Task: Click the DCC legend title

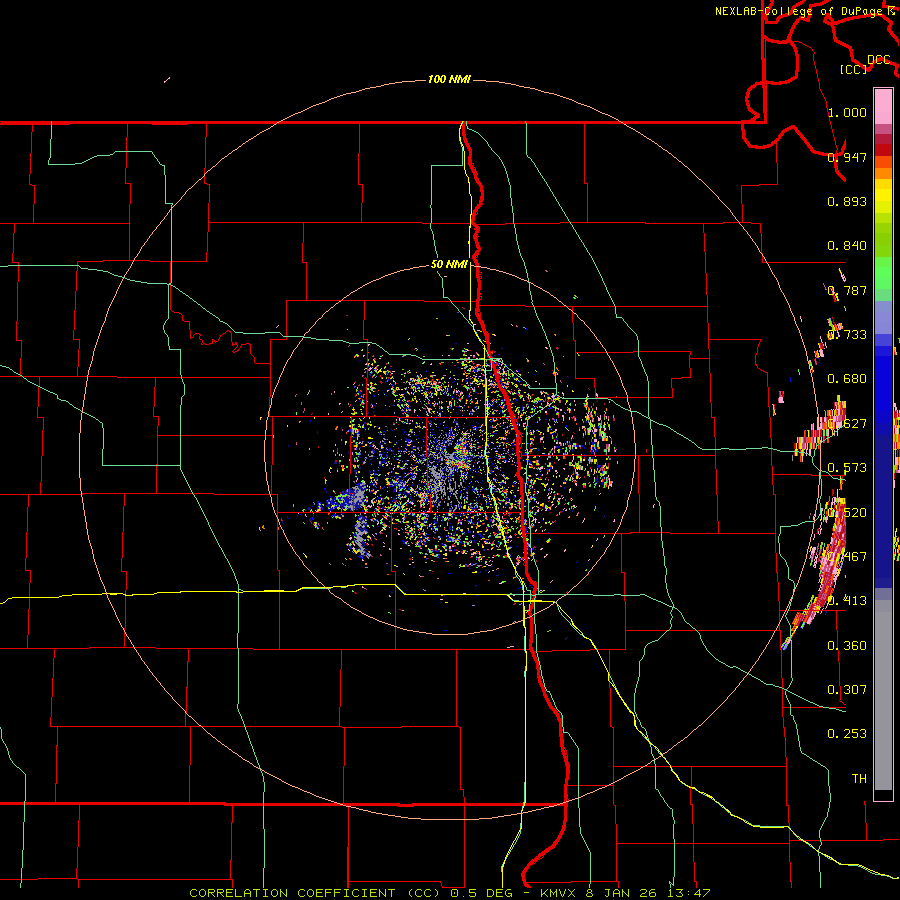Action: (x=878, y=60)
